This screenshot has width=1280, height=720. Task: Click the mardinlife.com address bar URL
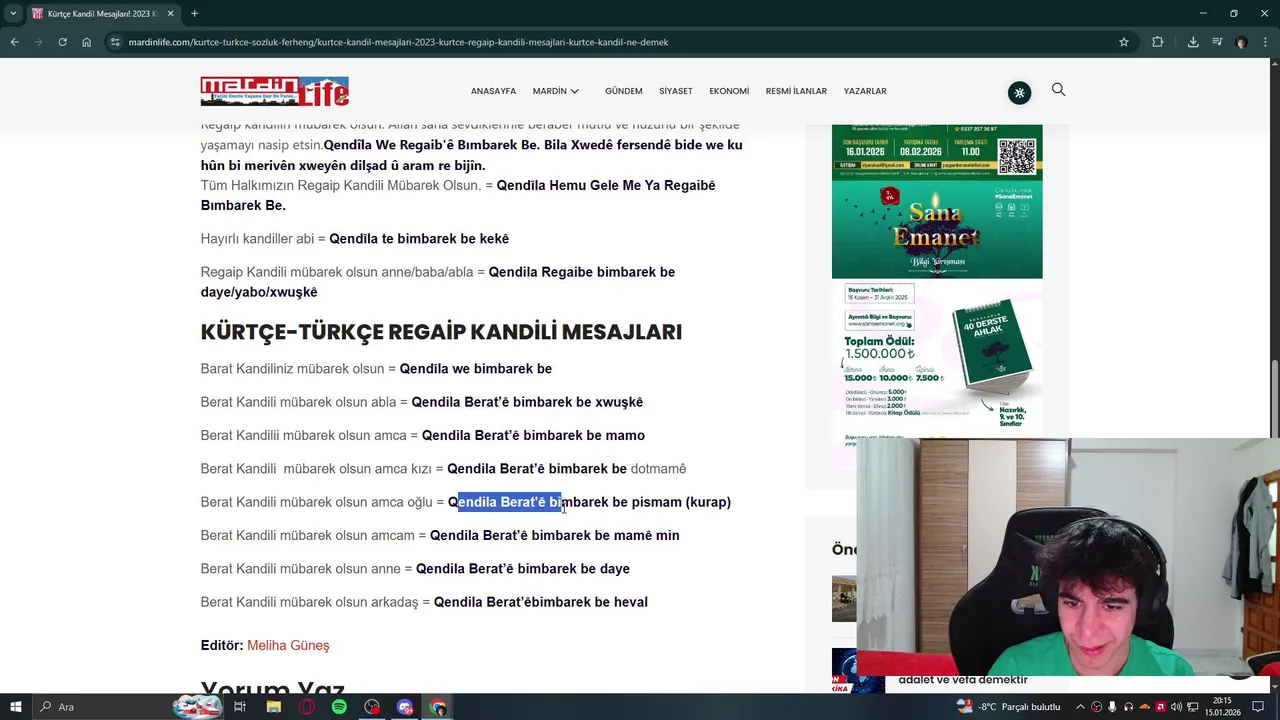[398, 42]
